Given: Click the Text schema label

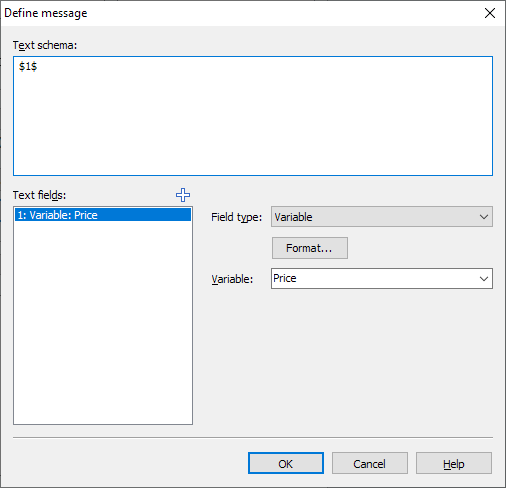Looking at the screenshot, I should pos(45,45).
